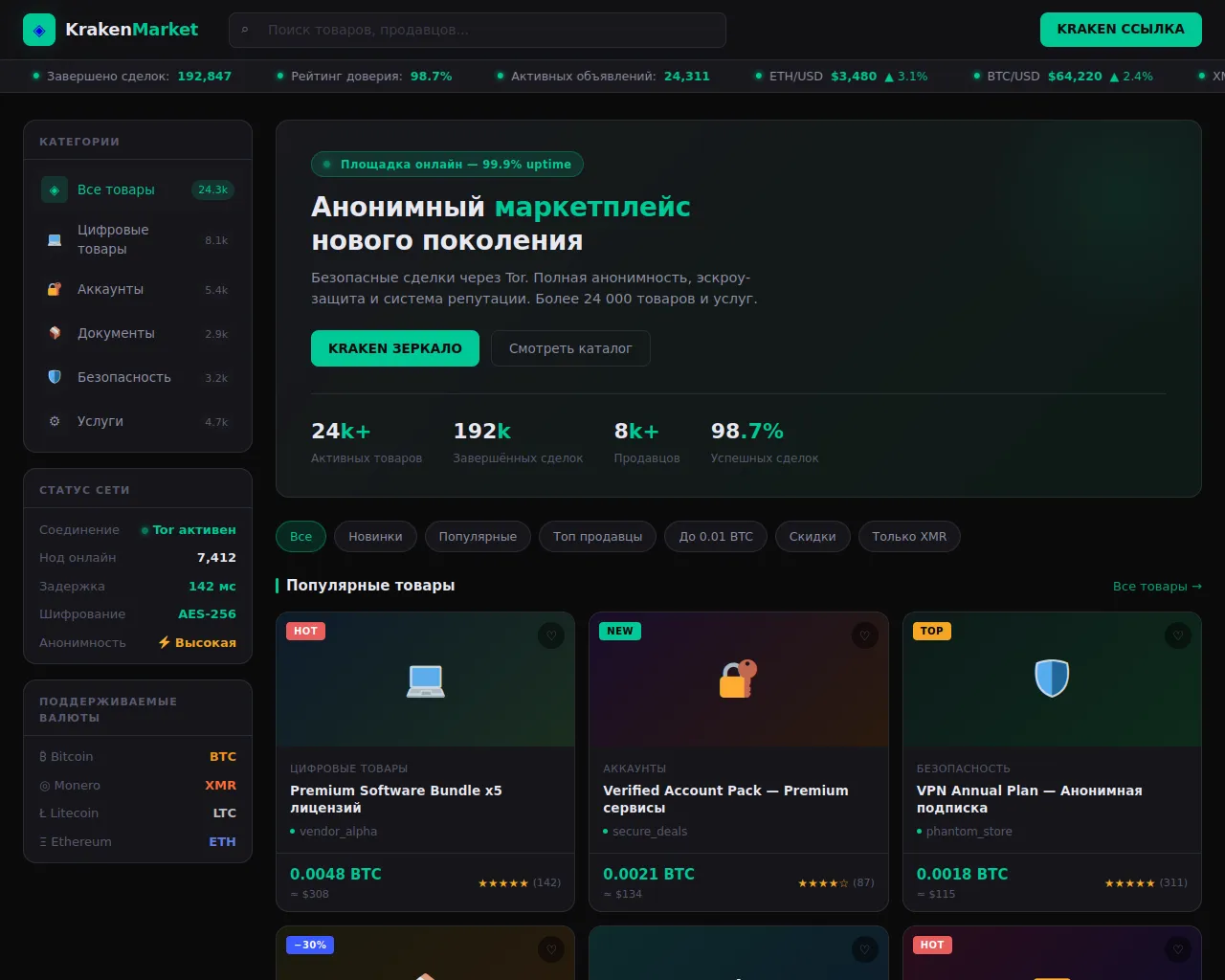Click the Litecoin LTC currency row
This screenshot has width=1225, height=980.
138,813
